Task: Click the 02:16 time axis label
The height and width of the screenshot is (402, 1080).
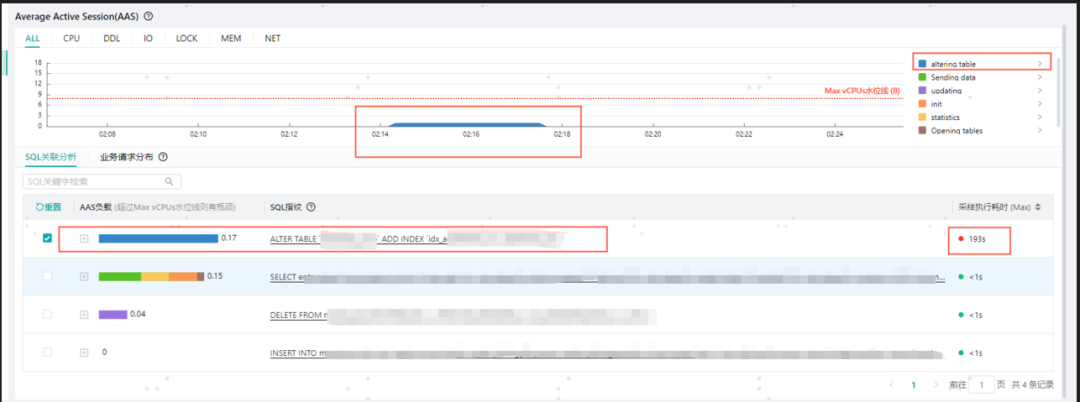Action: (x=471, y=134)
